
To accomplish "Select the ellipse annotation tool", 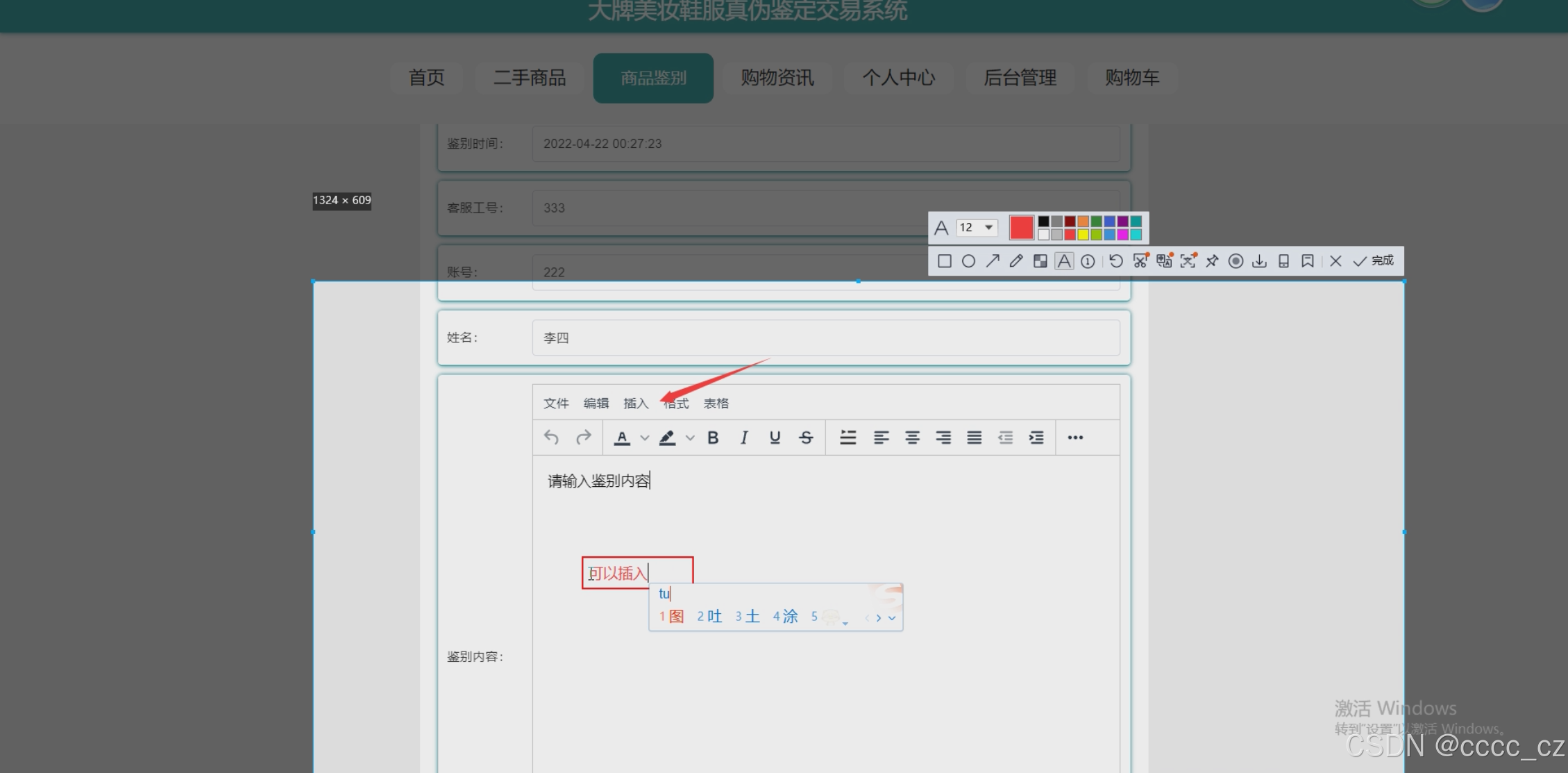I will pos(968,261).
